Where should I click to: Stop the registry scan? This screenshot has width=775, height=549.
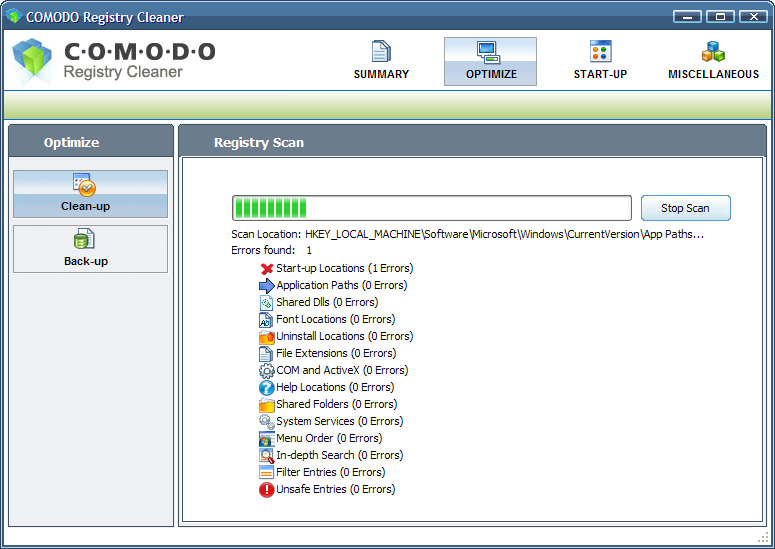[x=686, y=208]
